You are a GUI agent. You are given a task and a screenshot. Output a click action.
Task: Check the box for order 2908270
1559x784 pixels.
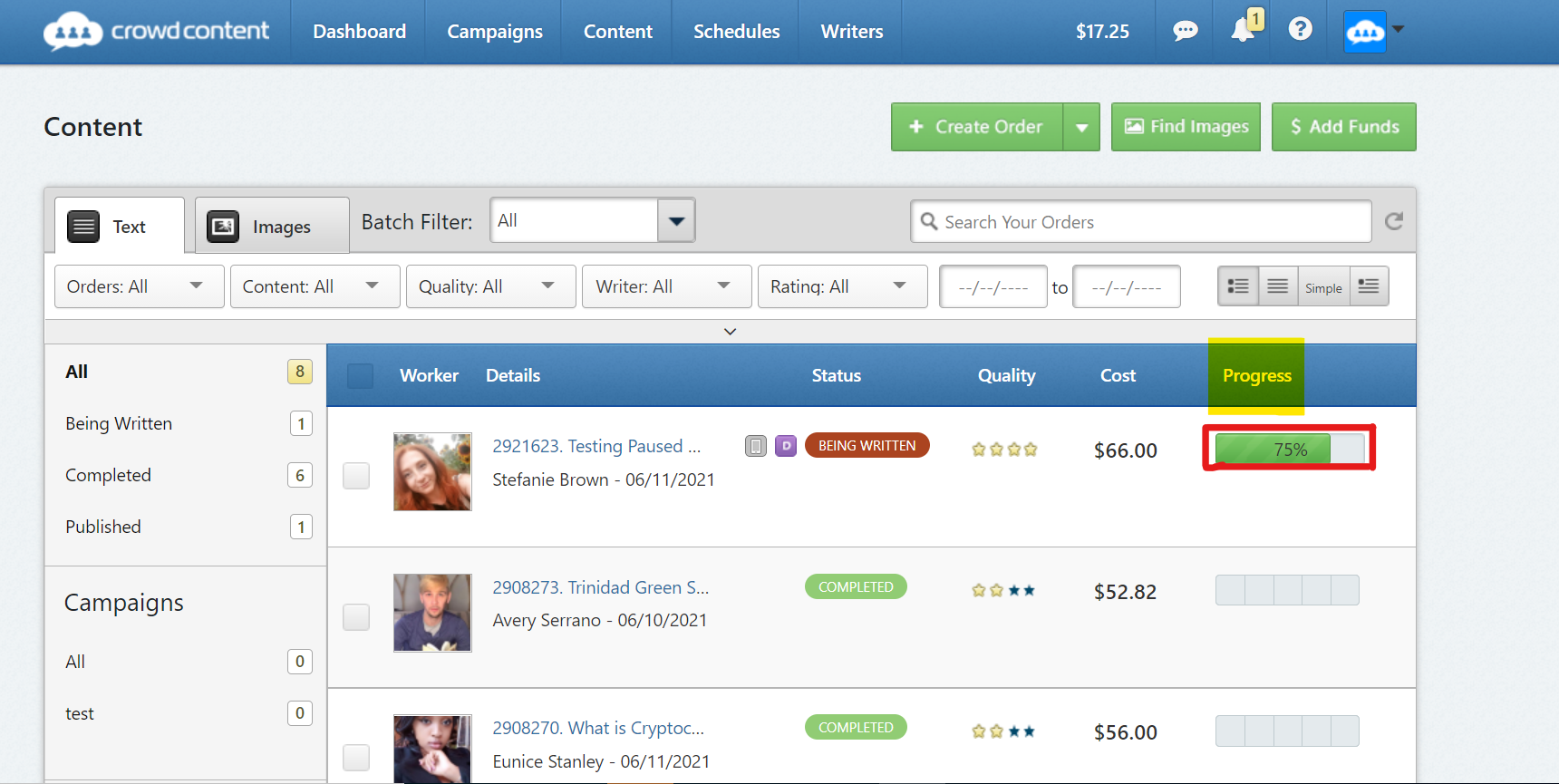(x=356, y=758)
